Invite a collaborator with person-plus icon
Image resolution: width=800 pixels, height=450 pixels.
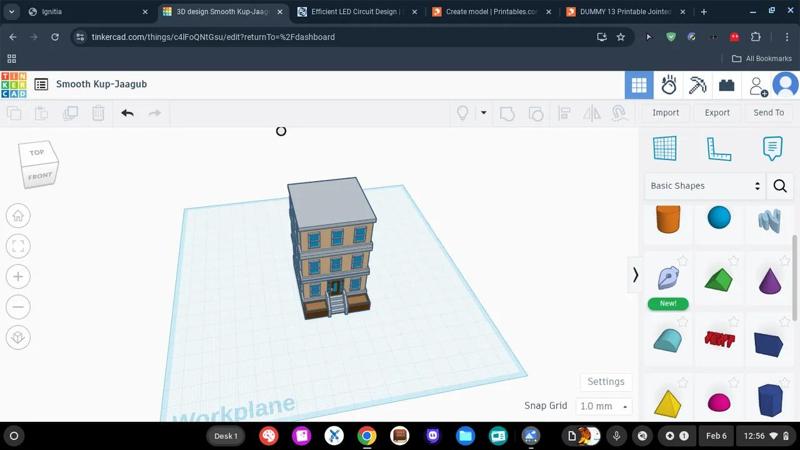758,86
